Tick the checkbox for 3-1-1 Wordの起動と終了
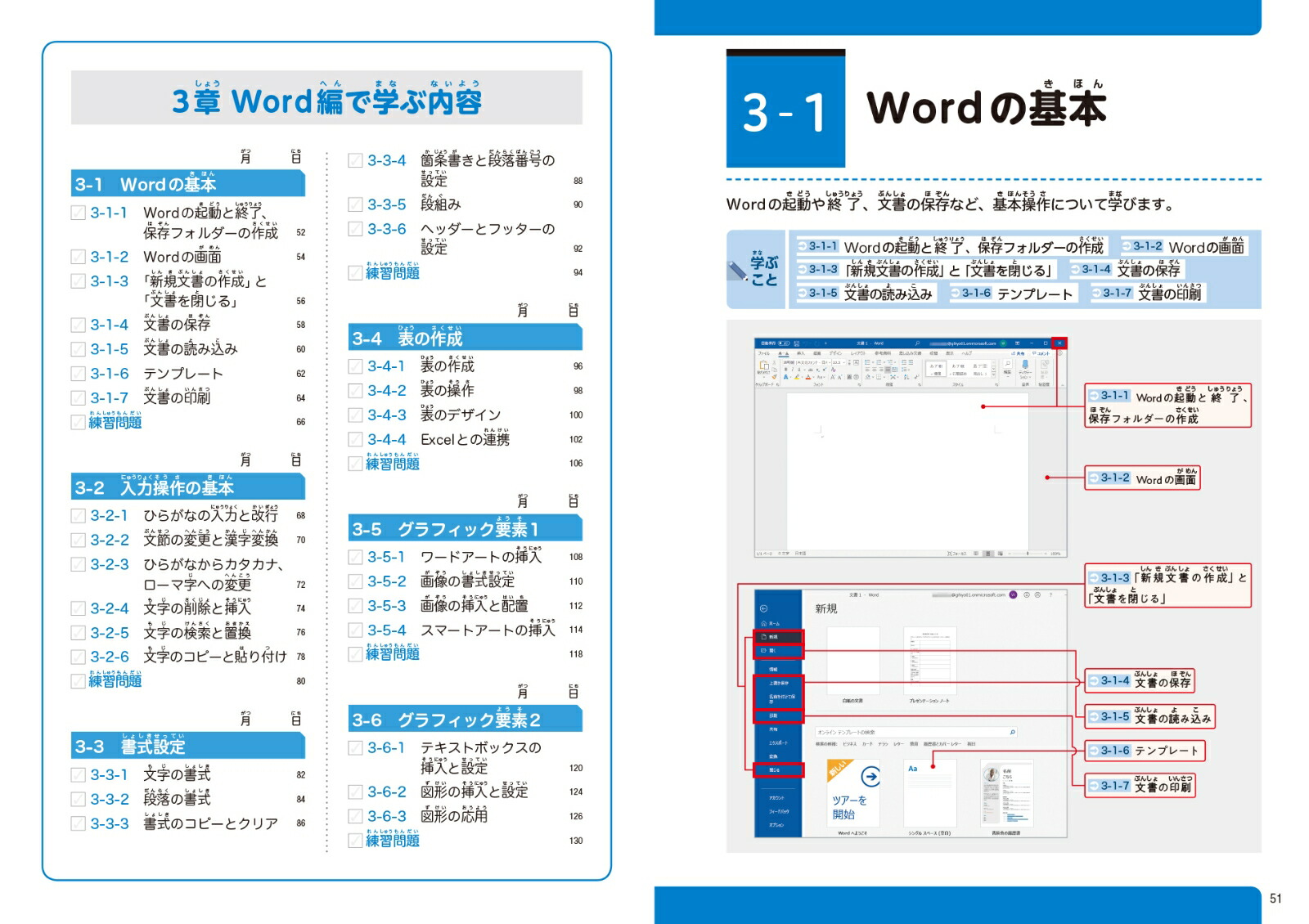Screen dimensions: 1309x924 79,213
